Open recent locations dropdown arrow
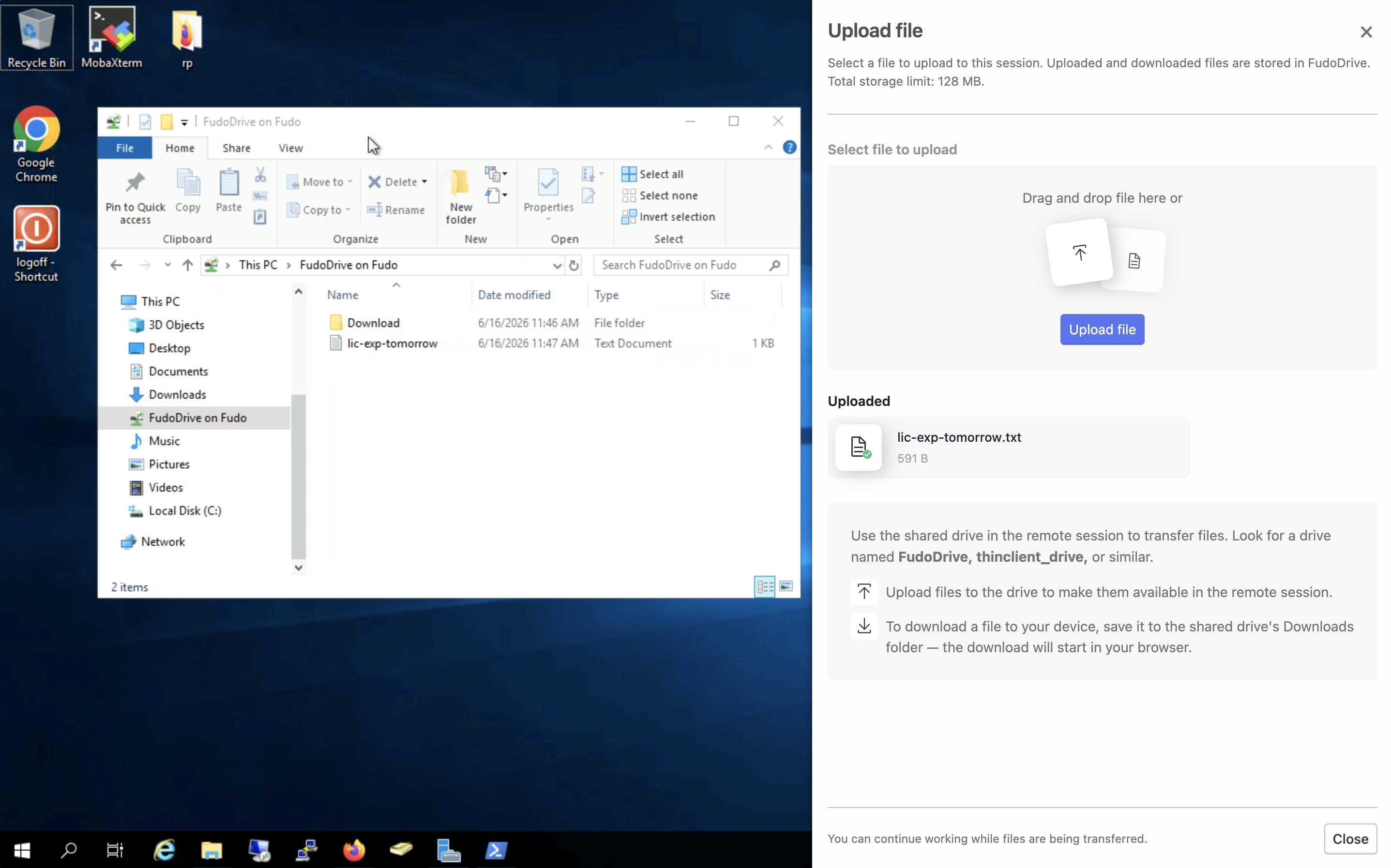This screenshot has width=1391, height=868. pyautogui.click(x=167, y=265)
